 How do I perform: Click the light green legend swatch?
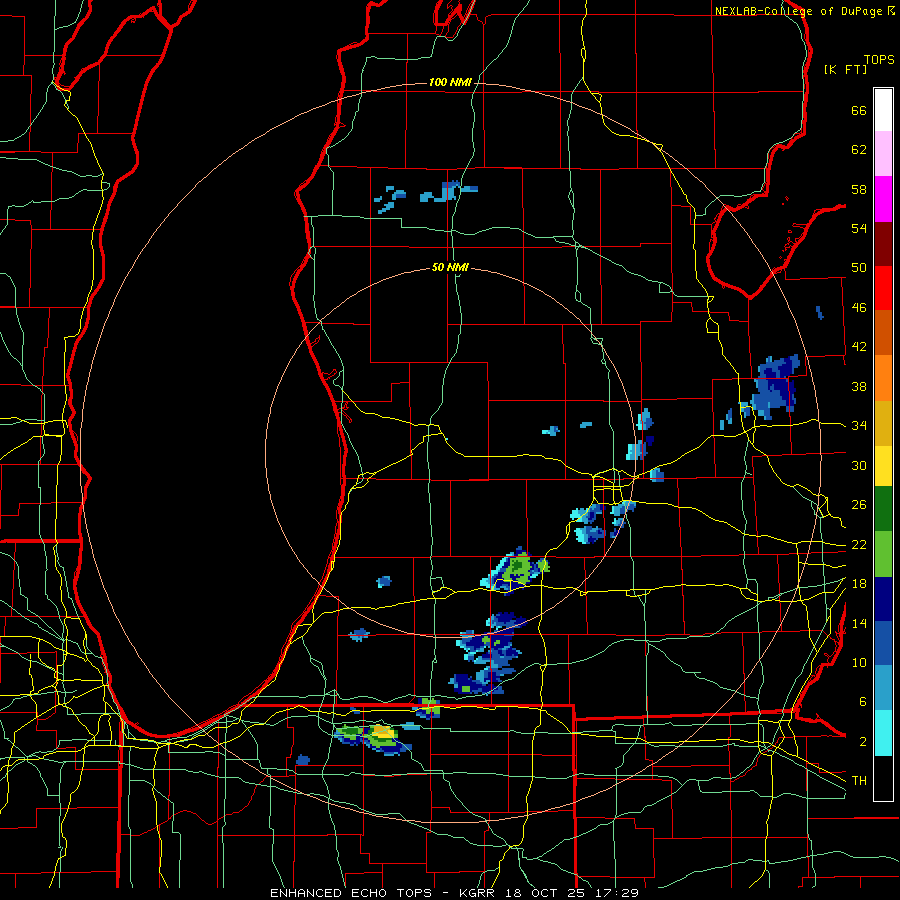tap(883, 554)
